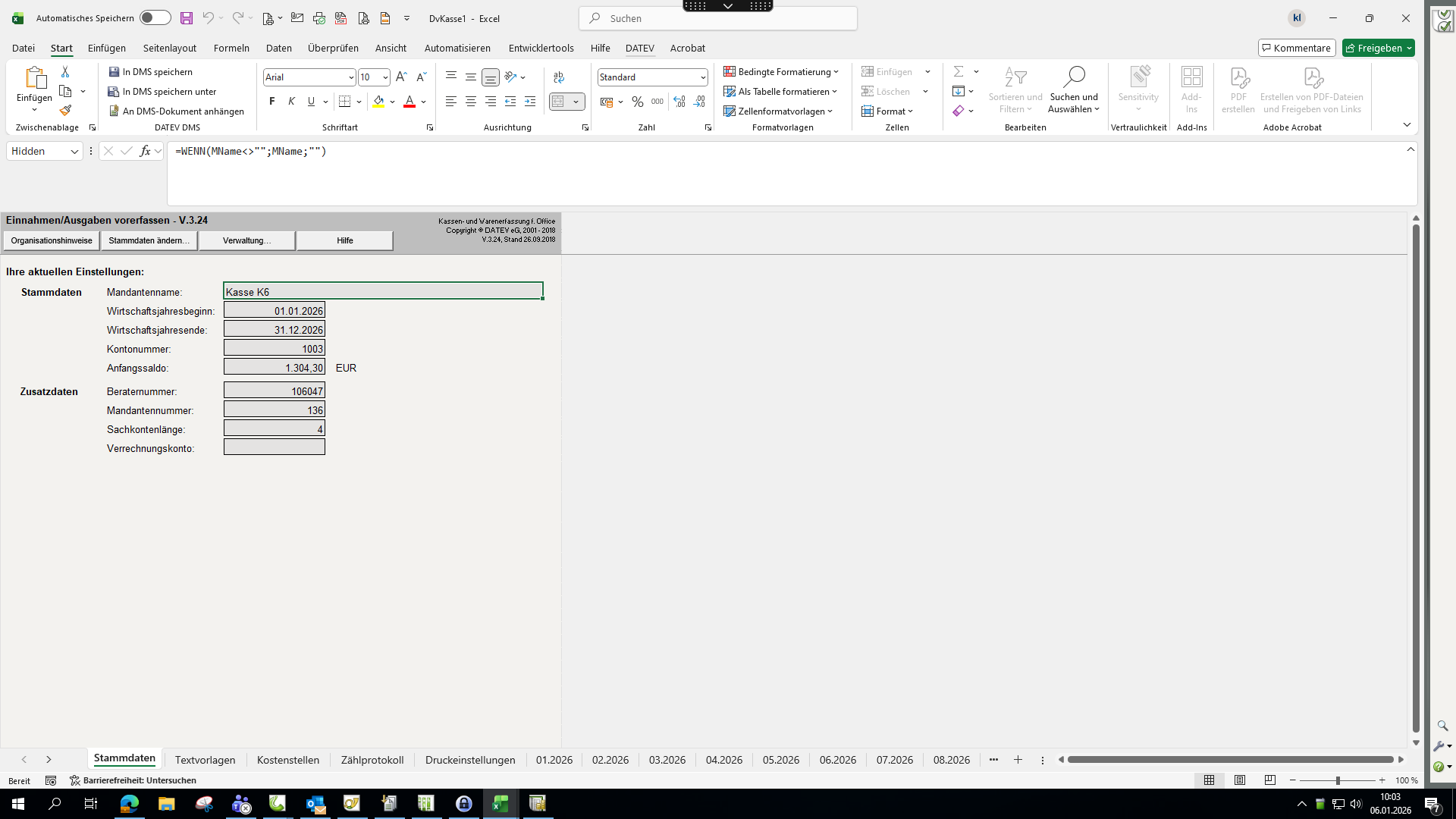This screenshot has height=819, width=1456.
Task: Switch to Page Layout view
Action: pos(1240,780)
